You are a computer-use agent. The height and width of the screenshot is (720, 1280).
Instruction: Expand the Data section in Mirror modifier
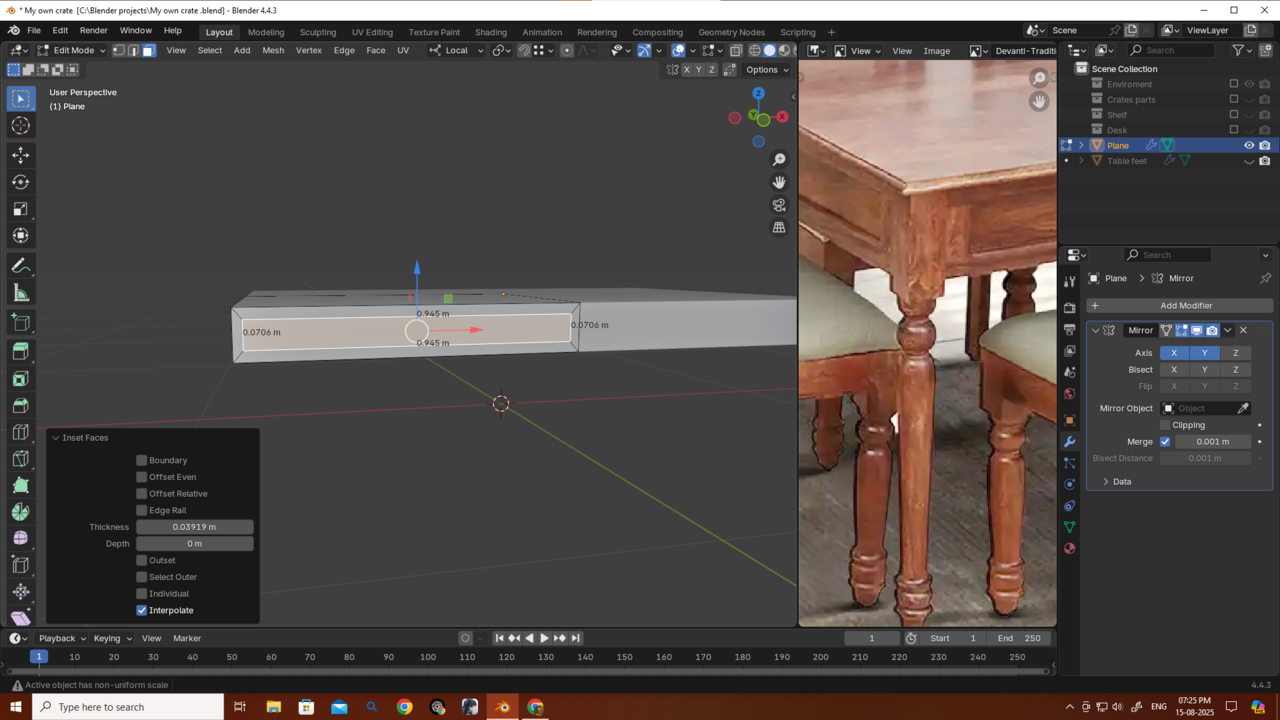(x=1121, y=482)
